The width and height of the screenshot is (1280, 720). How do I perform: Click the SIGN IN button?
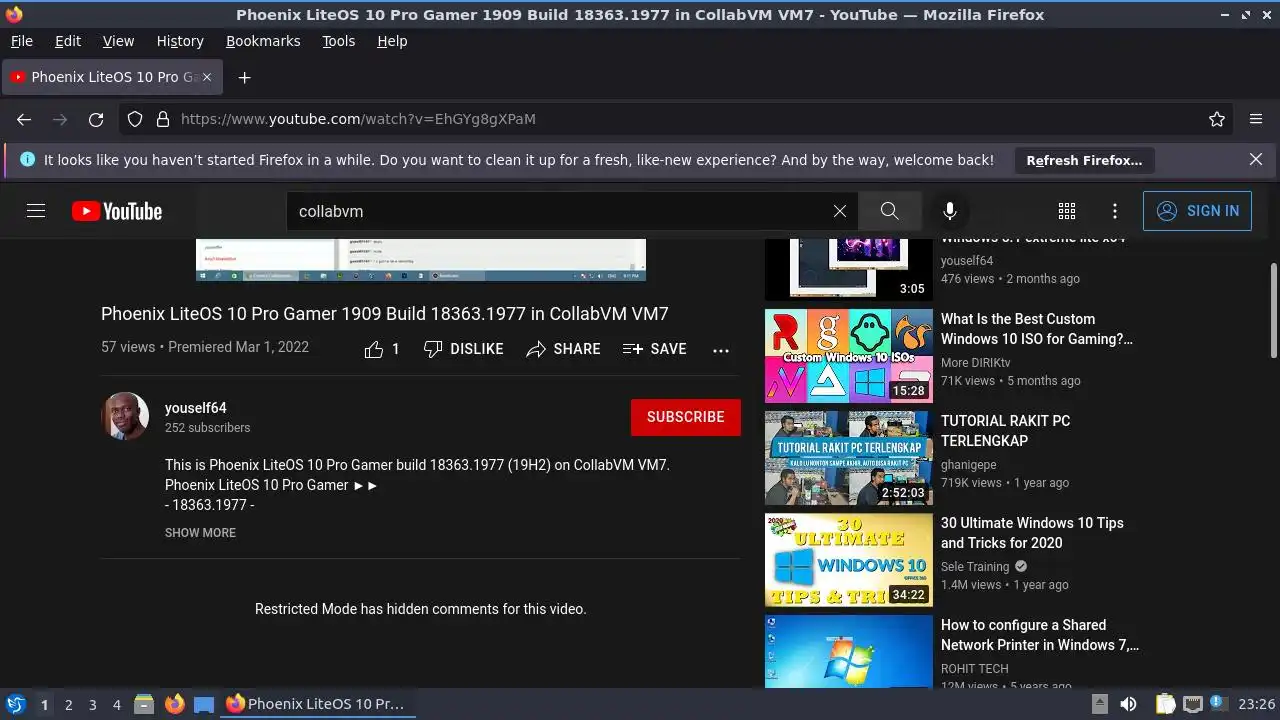1197,211
